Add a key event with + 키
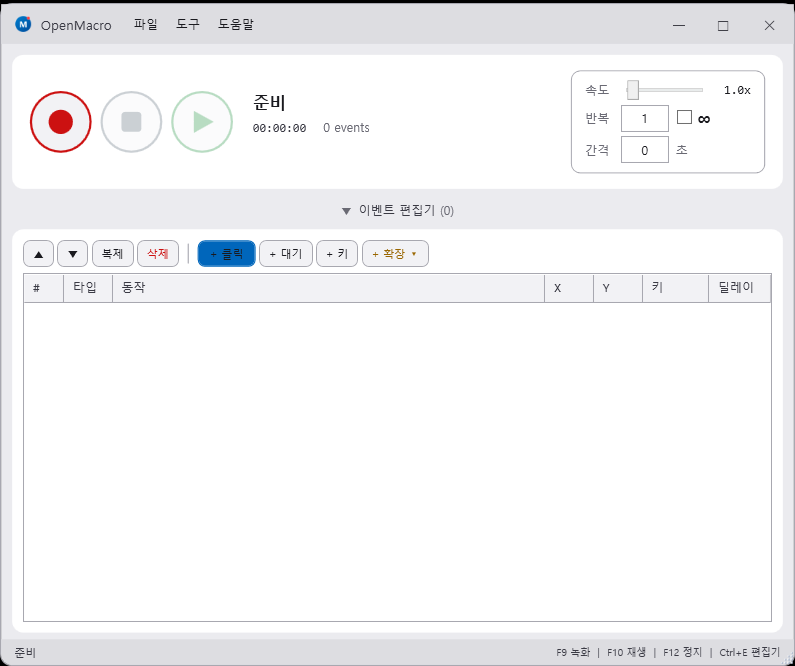 coord(337,254)
